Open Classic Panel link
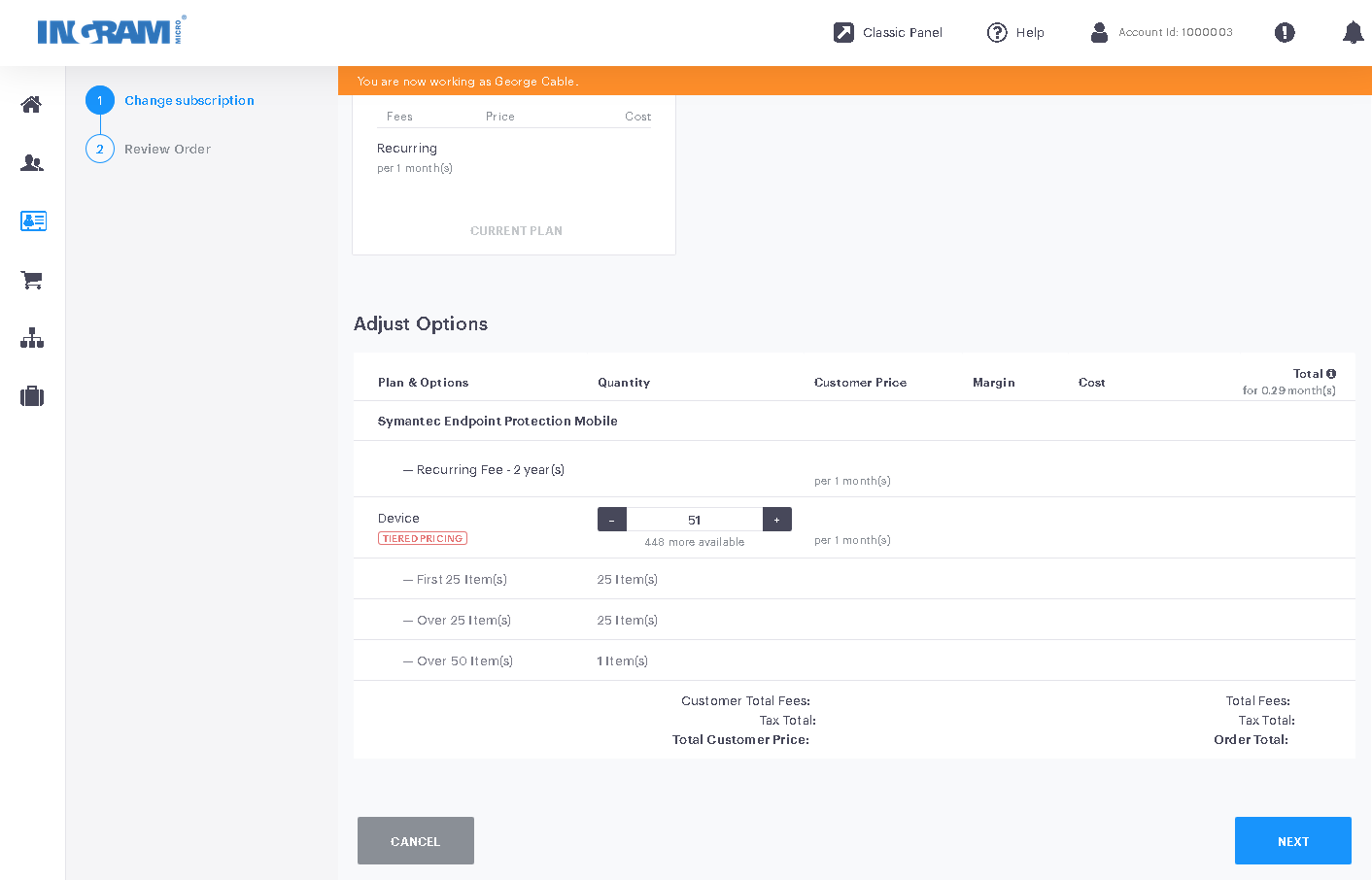This screenshot has width=1372, height=880. pyautogui.click(x=888, y=32)
